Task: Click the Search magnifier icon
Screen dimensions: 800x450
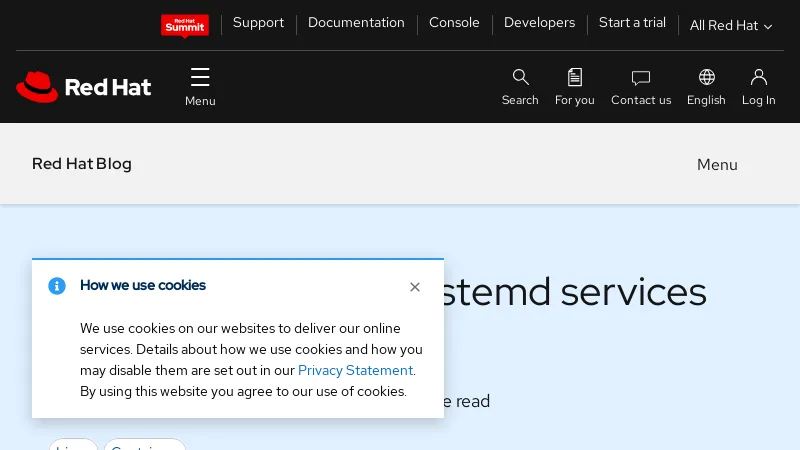Action: (520, 78)
